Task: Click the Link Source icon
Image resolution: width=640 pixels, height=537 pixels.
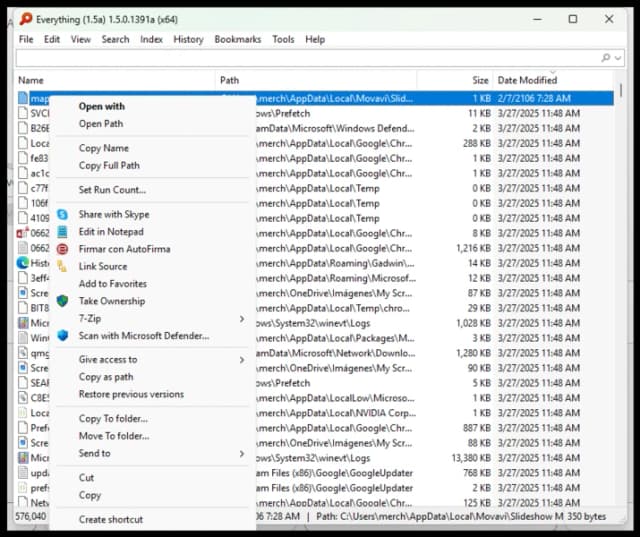Action: (x=62, y=266)
